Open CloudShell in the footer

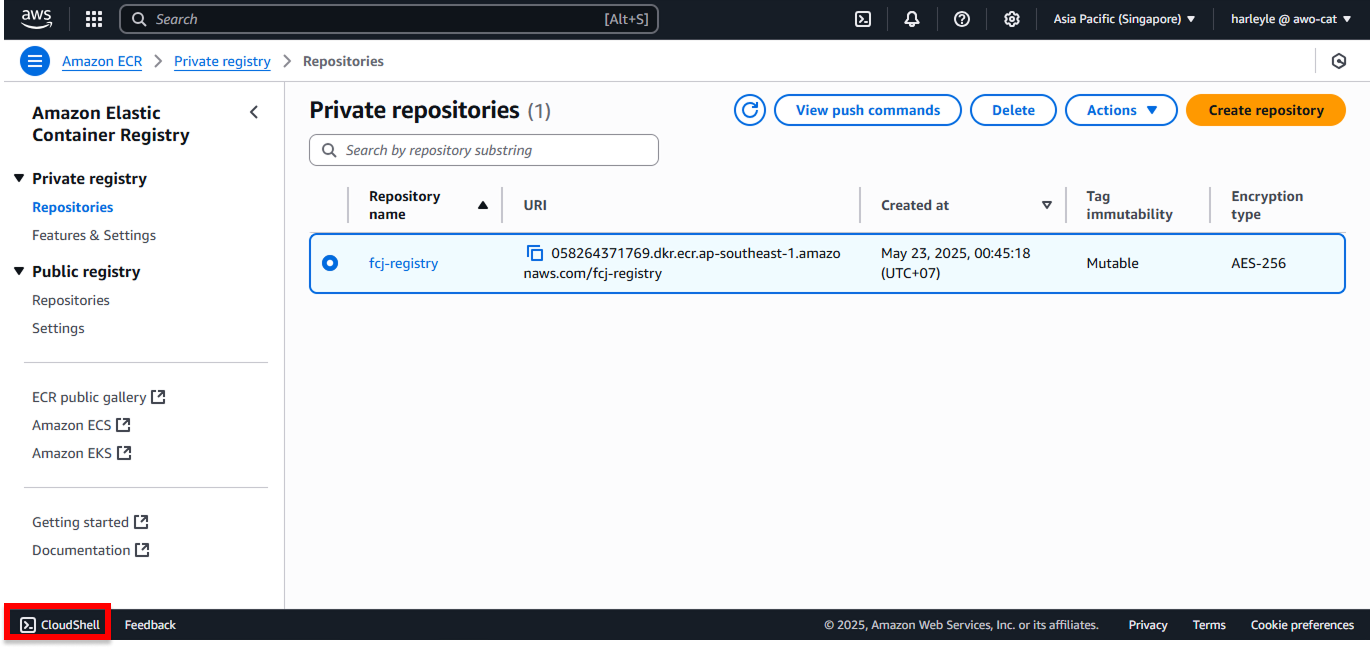click(x=60, y=625)
